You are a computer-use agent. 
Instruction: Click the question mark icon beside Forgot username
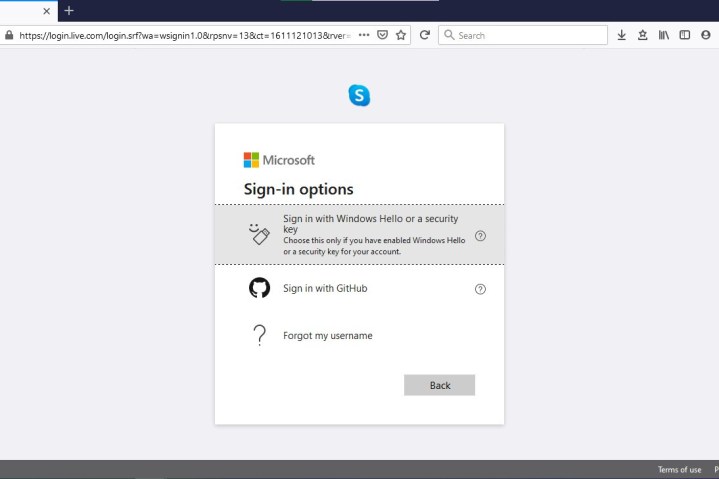pyautogui.click(x=260, y=335)
